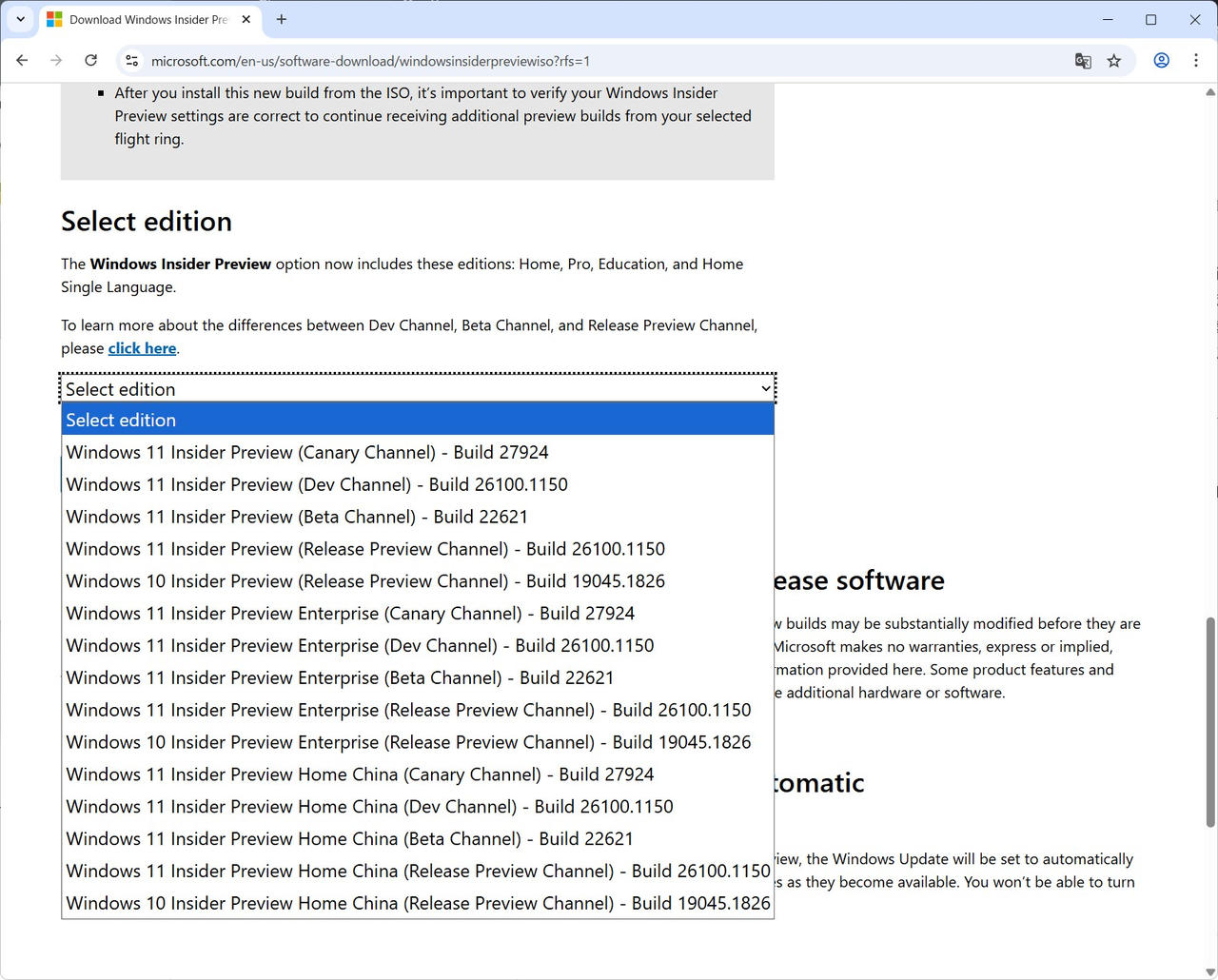Open a new tab with plus button
Image resolution: width=1218 pixels, height=980 pixels.
pos(281,19)
